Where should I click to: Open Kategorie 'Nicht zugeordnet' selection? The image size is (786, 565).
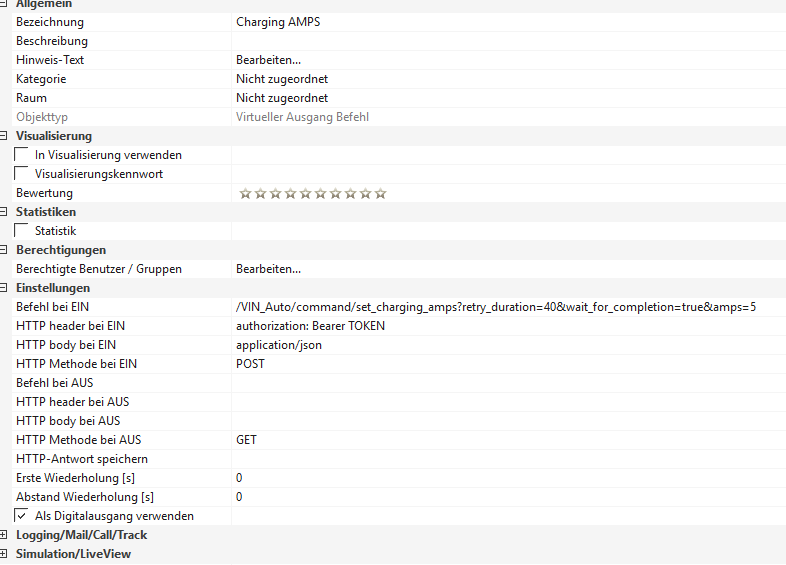tap(508, 79)
